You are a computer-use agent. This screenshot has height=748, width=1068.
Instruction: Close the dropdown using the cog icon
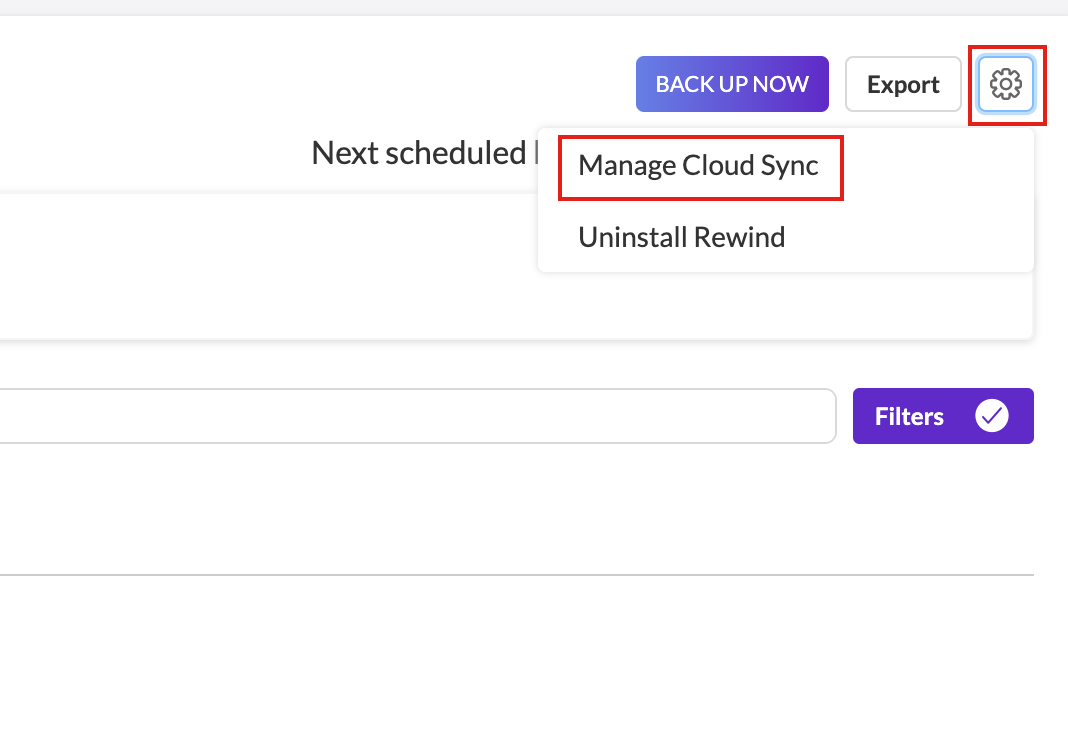click(x=1005, y=84)
